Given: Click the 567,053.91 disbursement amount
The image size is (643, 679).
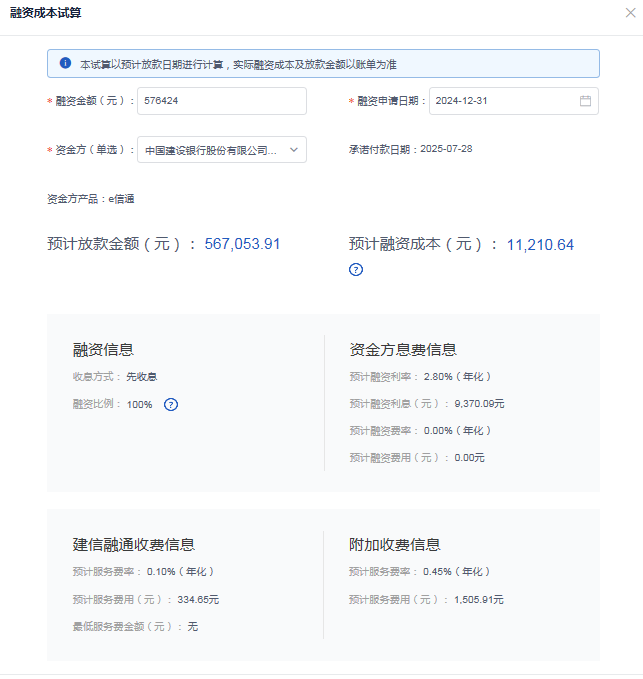Looking at the screenshot, I should tap(242, 244).
